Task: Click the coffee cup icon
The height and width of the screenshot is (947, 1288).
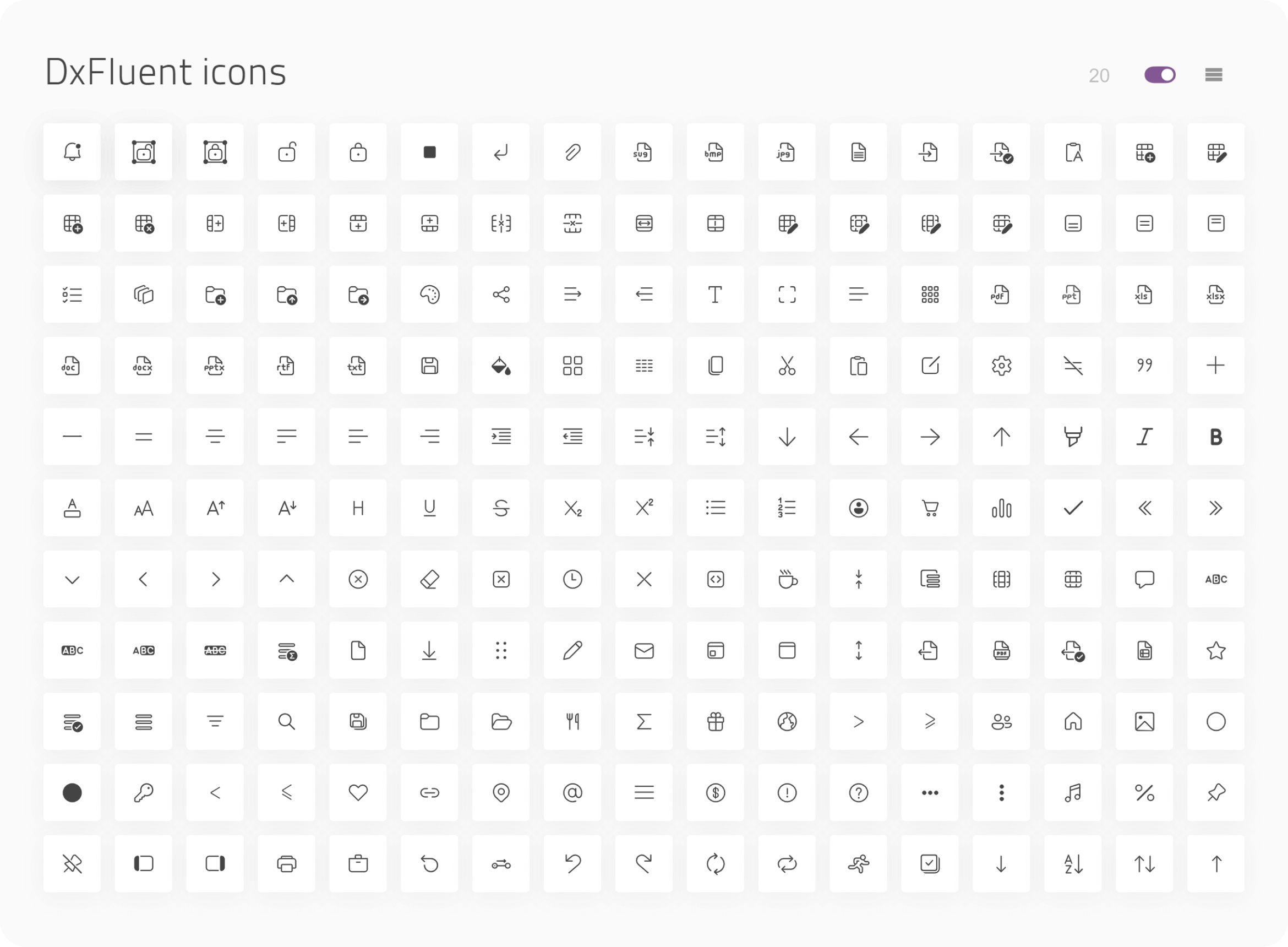Action: click(x=787, y=580)
